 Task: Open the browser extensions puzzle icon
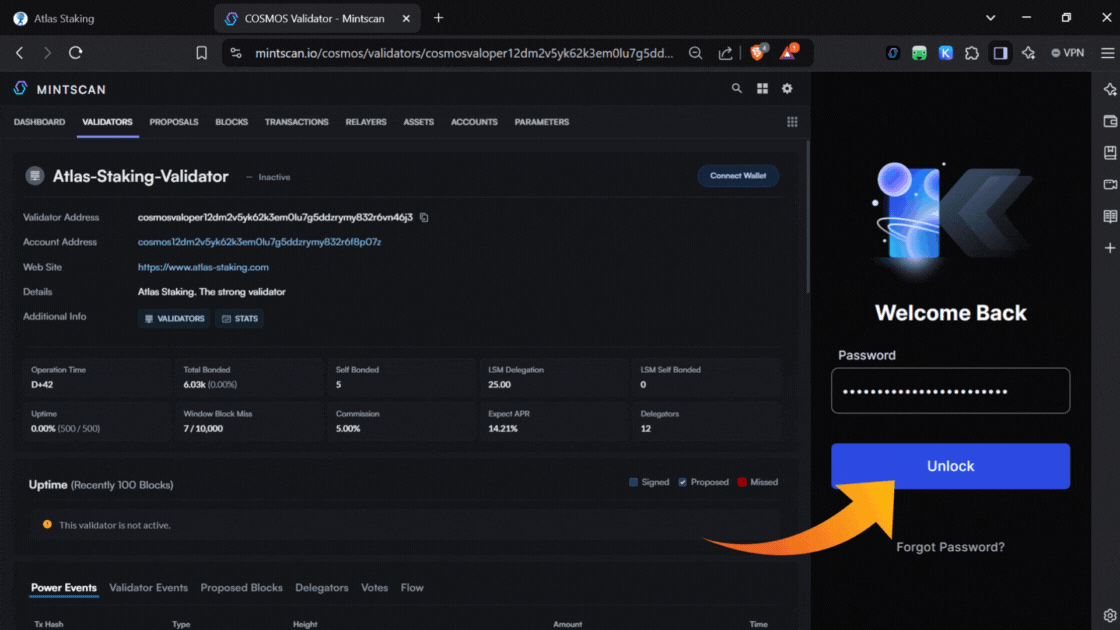(972, 53)
